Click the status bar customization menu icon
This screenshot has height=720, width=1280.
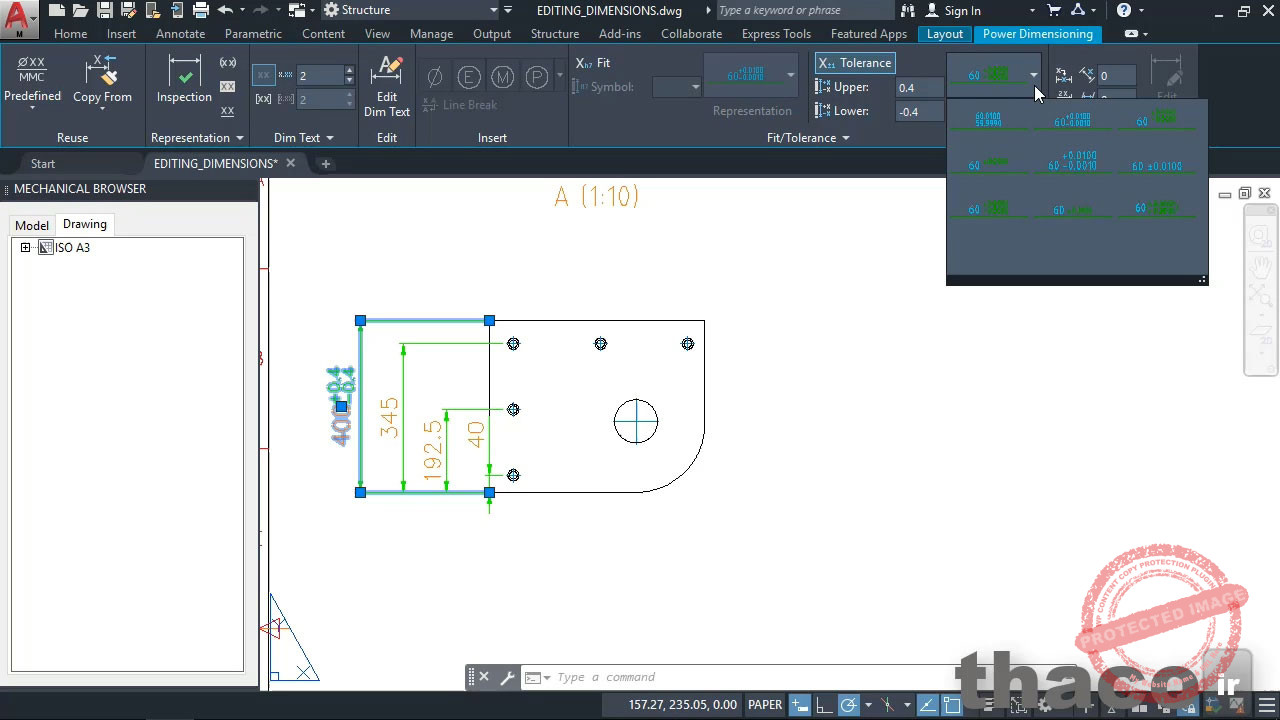pyautogui.click(x=1267, y=705)
